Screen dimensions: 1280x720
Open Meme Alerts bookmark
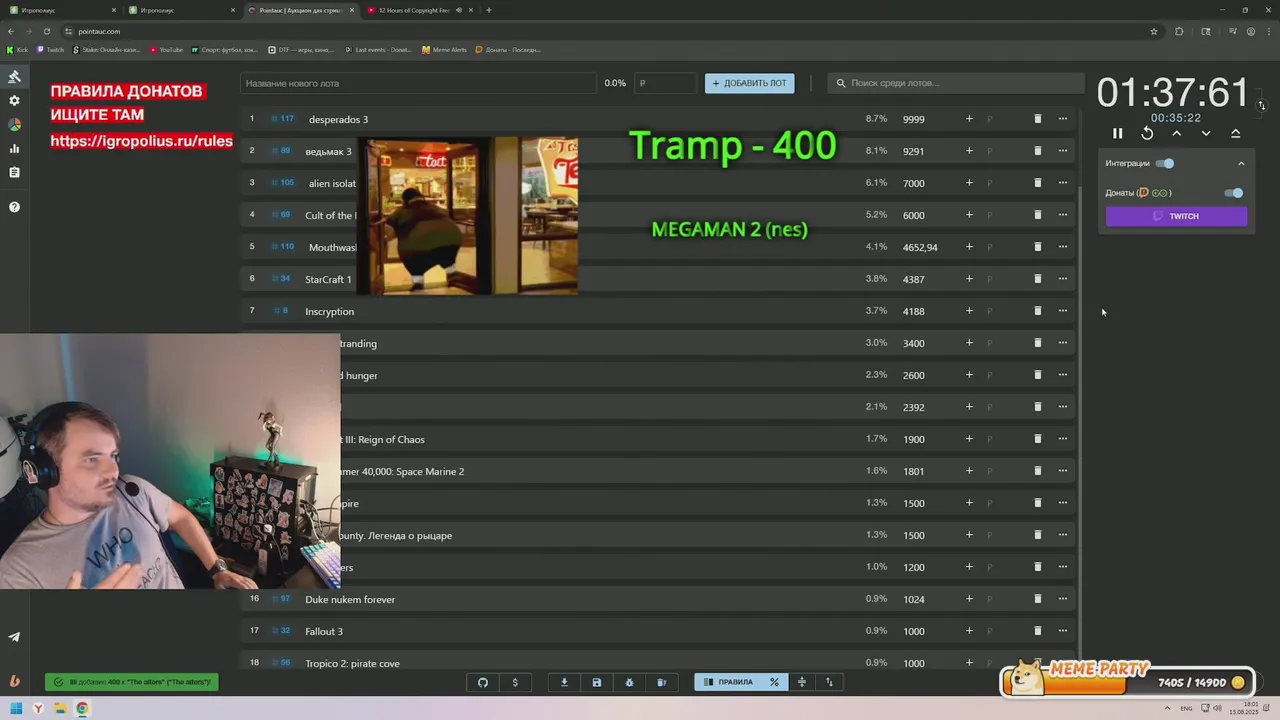pos(444,49)
